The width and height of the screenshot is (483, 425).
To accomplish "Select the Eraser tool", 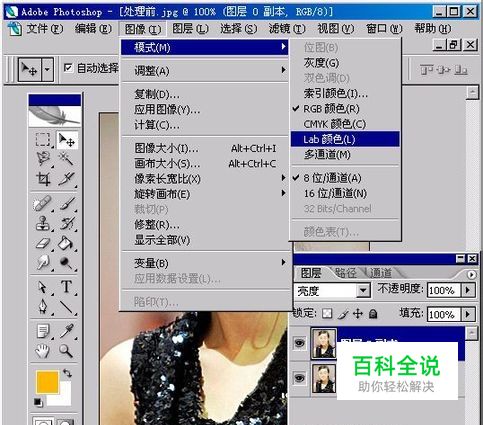I will point(43,243).
